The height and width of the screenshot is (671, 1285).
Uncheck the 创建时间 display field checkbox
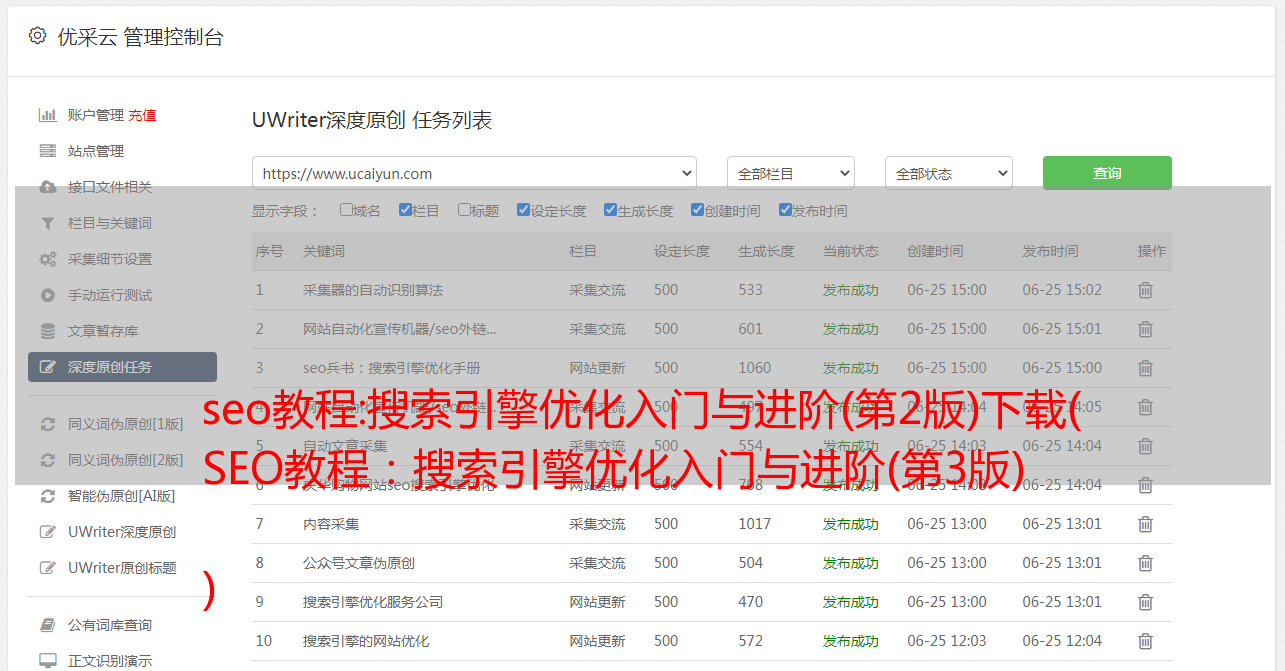[697, 210]
